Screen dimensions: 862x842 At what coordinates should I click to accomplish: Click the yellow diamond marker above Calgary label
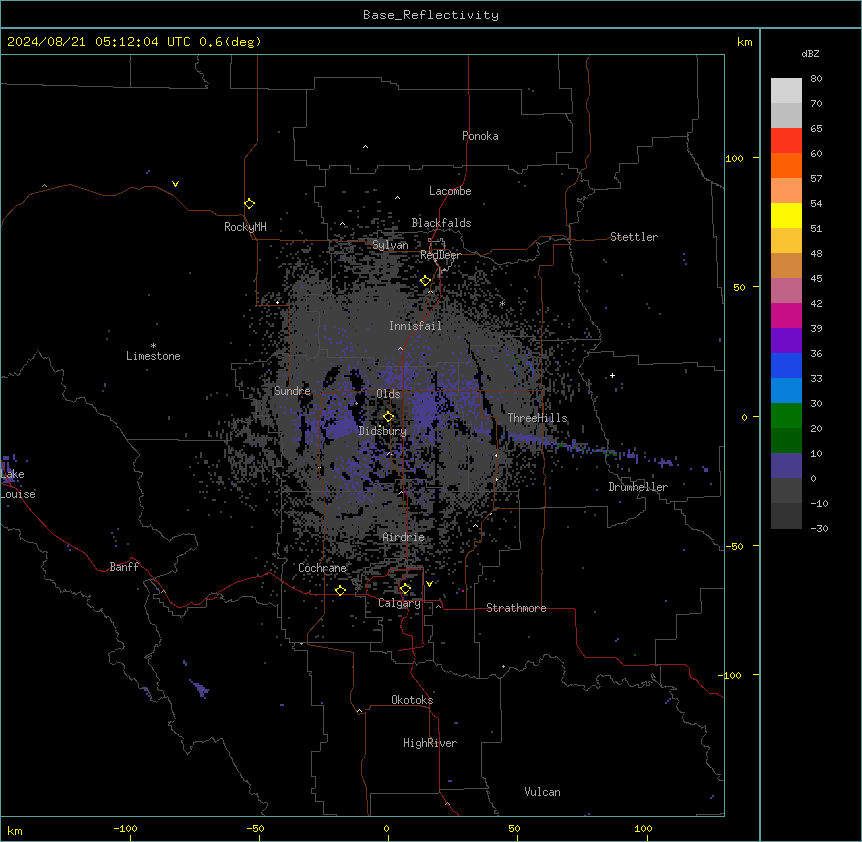coord(405,589)
